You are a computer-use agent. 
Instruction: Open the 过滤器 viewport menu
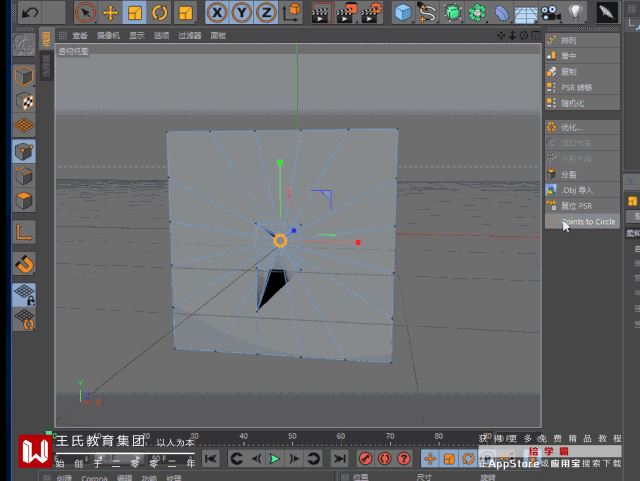click(x=190, y=36)
